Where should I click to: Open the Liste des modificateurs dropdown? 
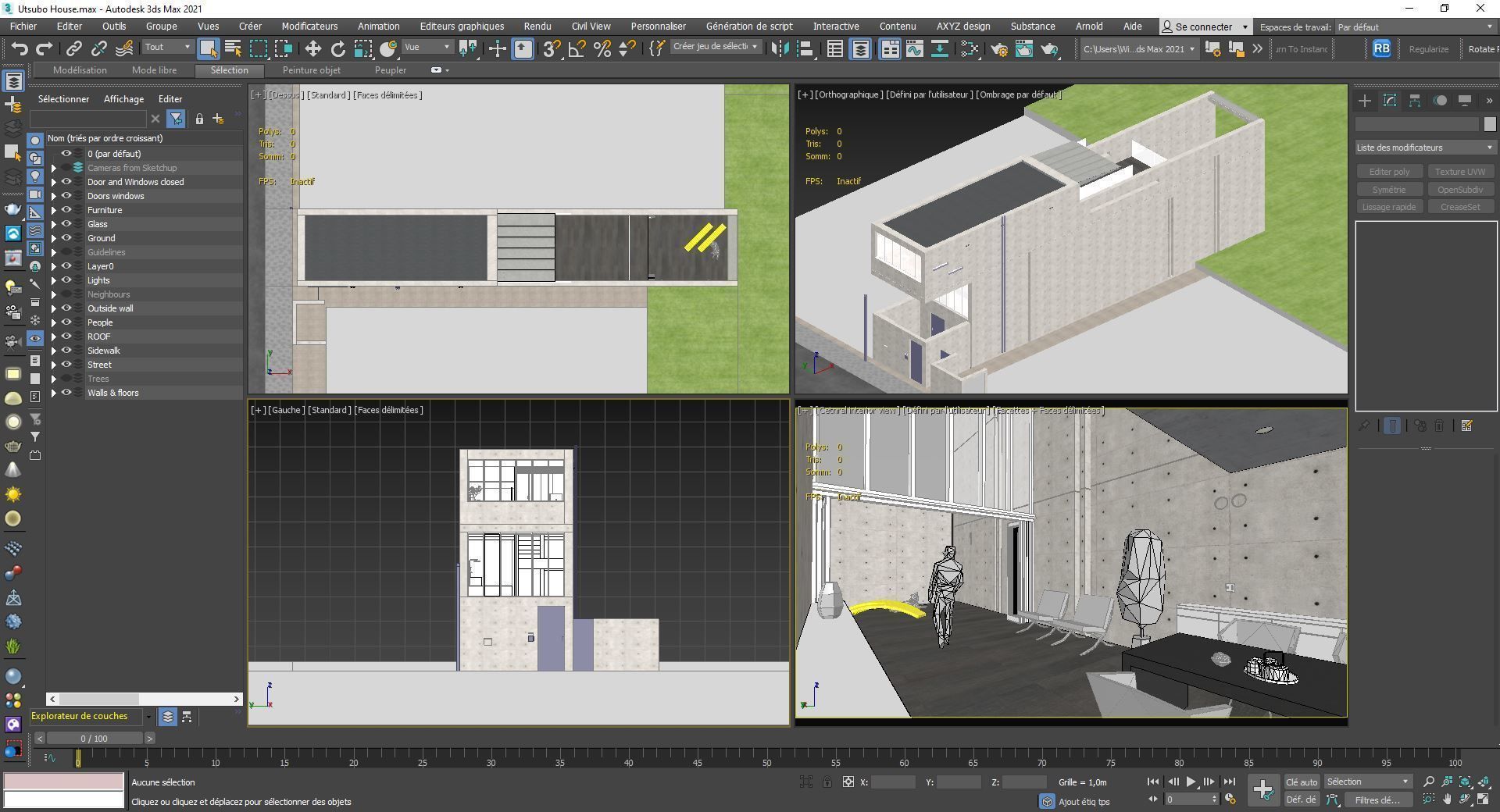[1425, 148]
